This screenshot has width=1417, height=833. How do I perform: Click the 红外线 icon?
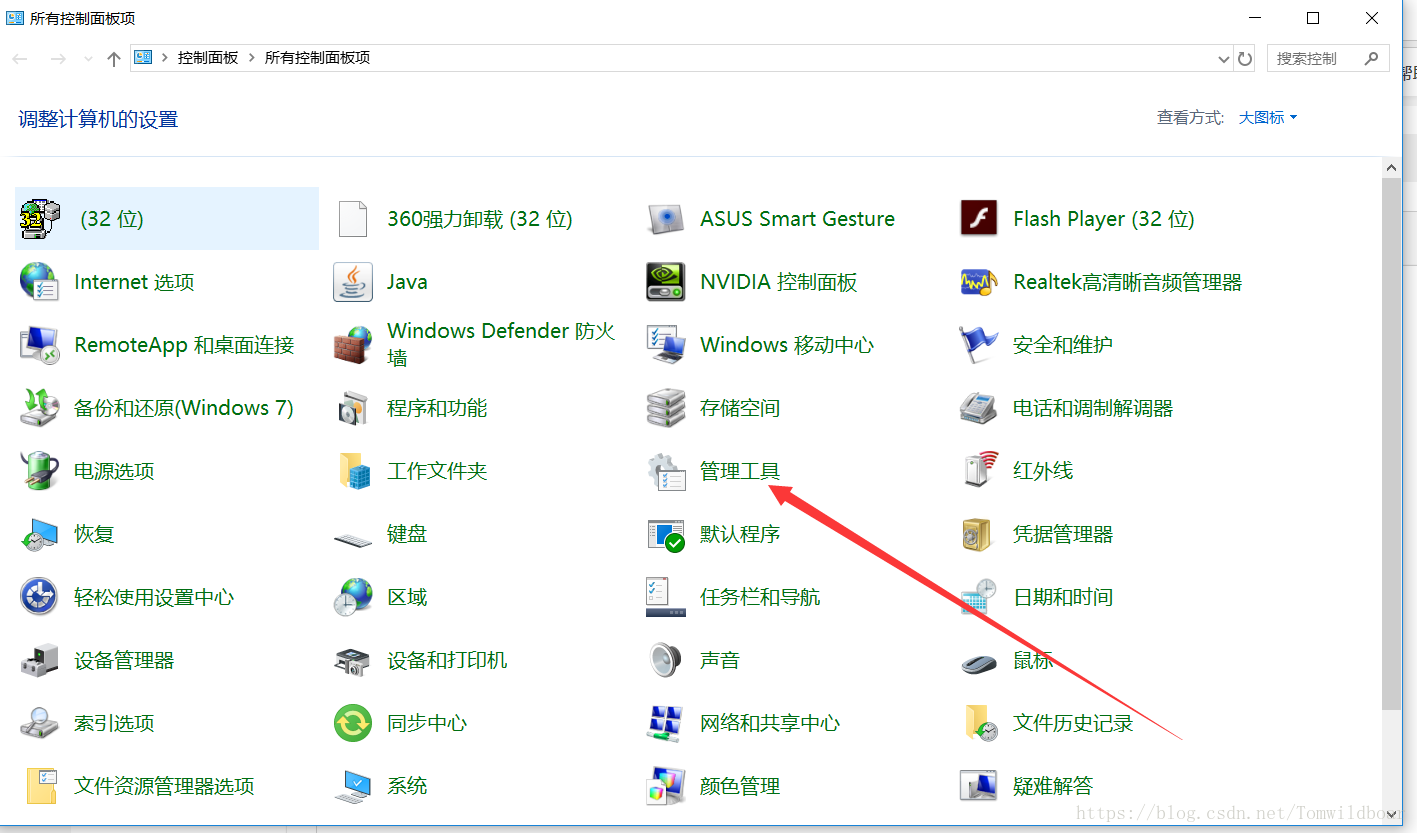pyautogui.click(x=979, y=471)
